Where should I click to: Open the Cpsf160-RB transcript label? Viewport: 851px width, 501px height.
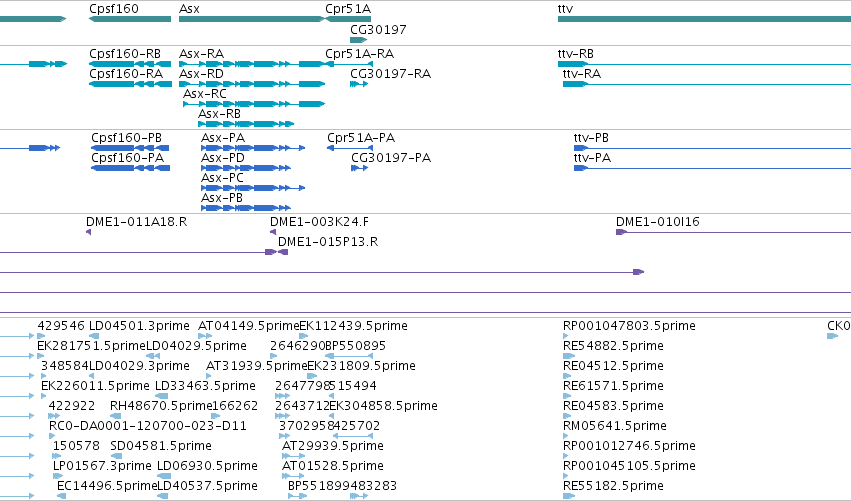125,54
